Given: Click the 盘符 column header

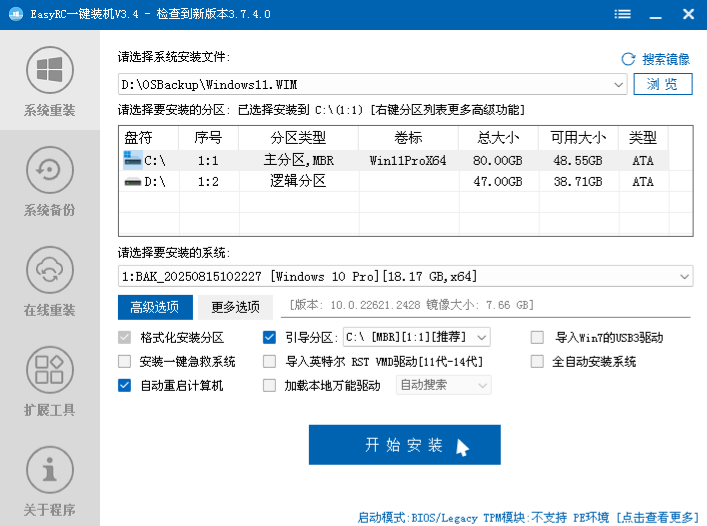Looking at the screenshot, I should point(149,138).
